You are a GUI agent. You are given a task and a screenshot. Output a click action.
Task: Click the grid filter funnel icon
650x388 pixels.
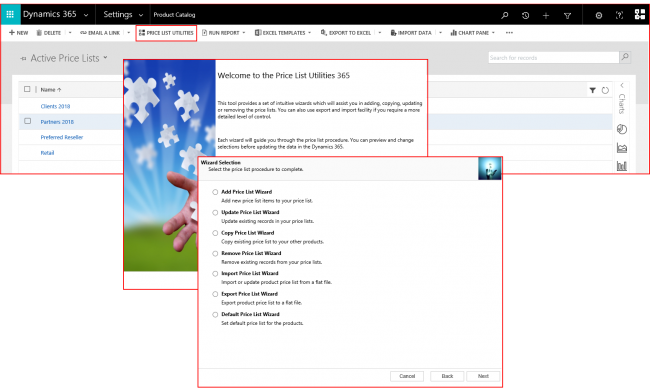pos(593,90)
